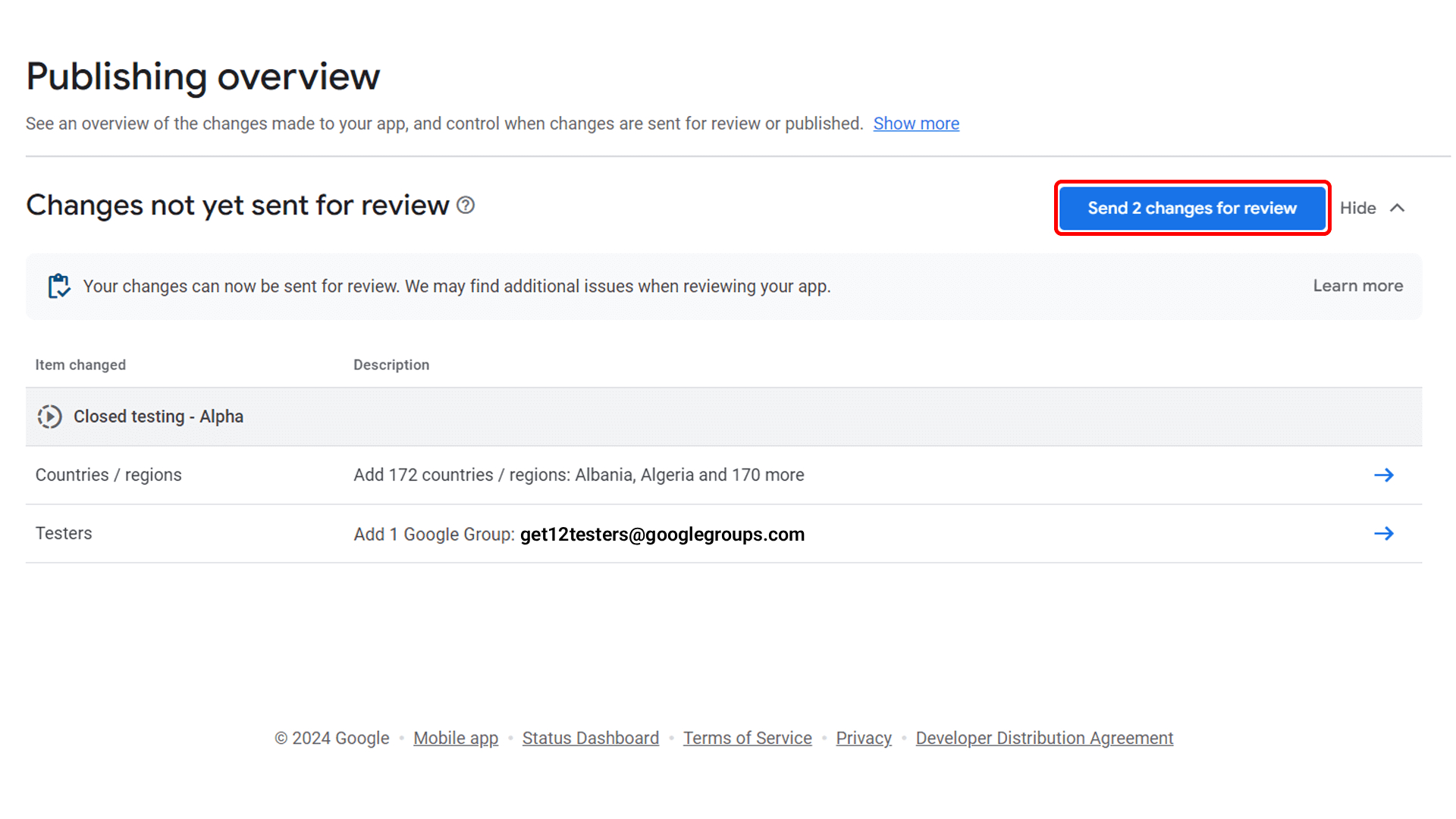Click the Item changed column header
Screen dimensions: 1456x819
[80, 365]
